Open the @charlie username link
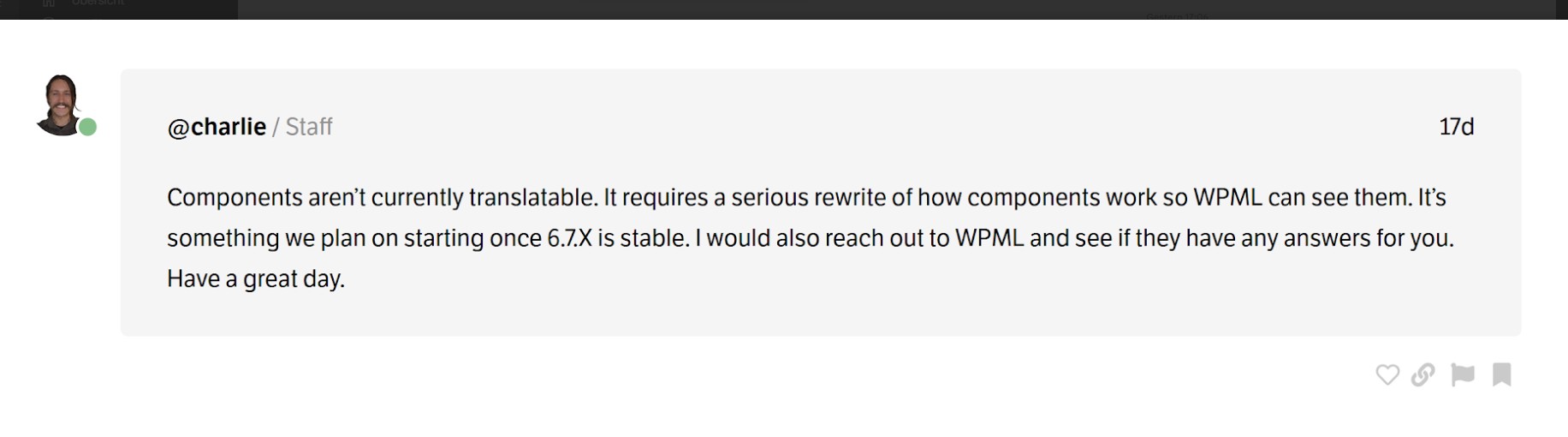Screen dimensions: 1568x437 217,127
